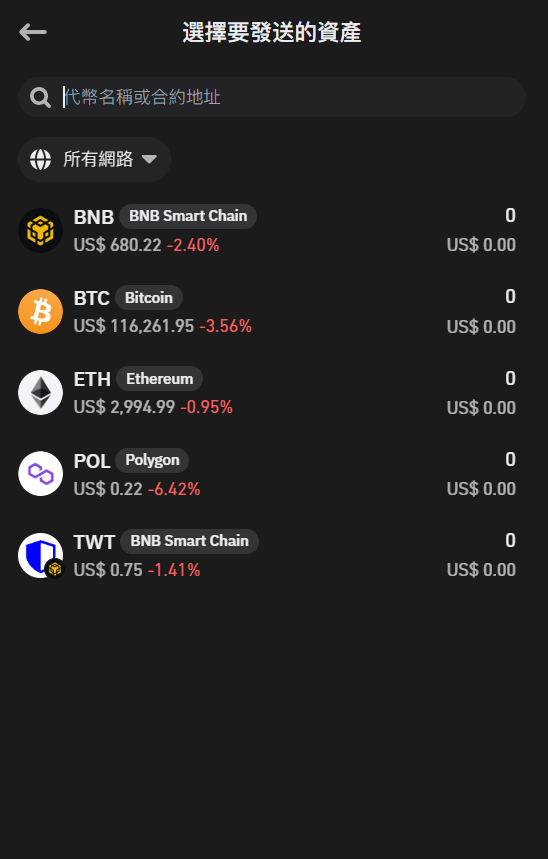Choose the BTC asset row price text
Viewport: 548px width, 859px height.
[134, 326]
